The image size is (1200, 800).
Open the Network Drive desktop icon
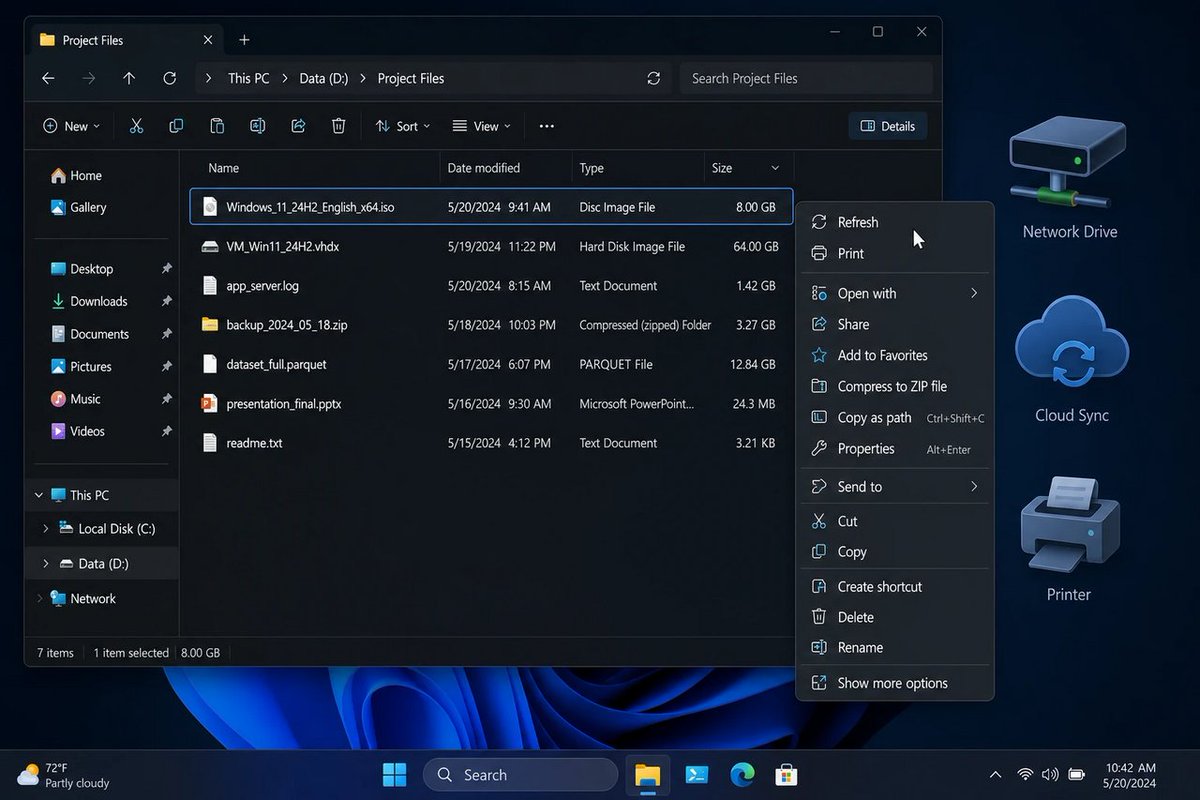[1069, 178]
